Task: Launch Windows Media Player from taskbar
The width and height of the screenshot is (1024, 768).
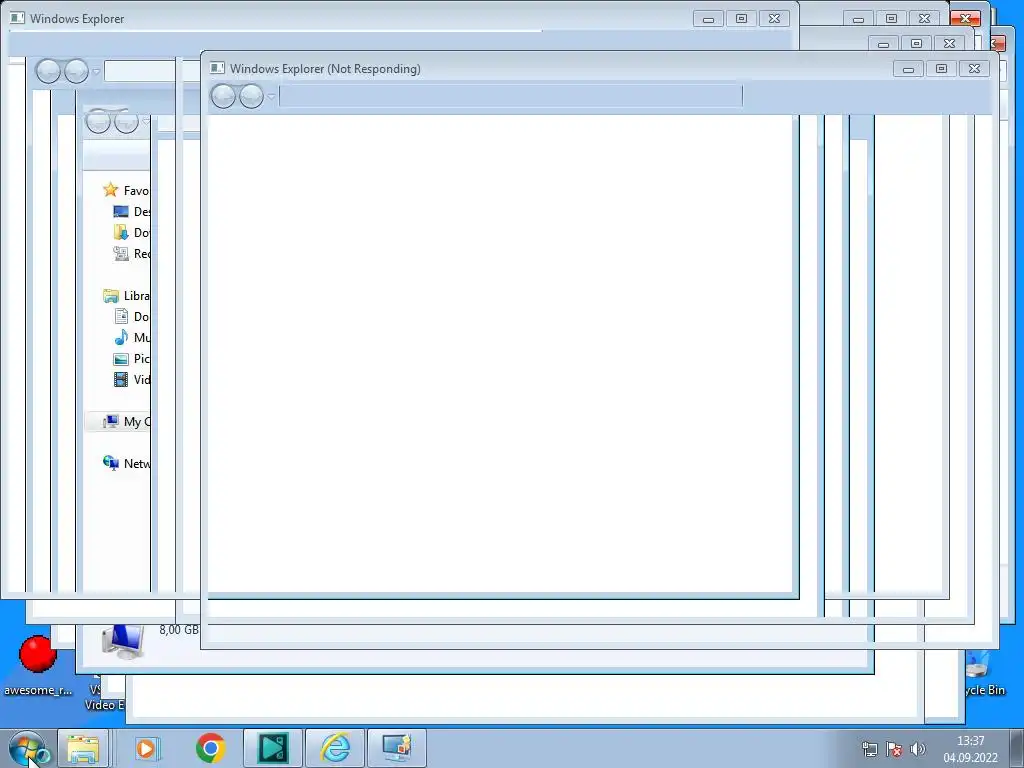Action: point(148,748)
